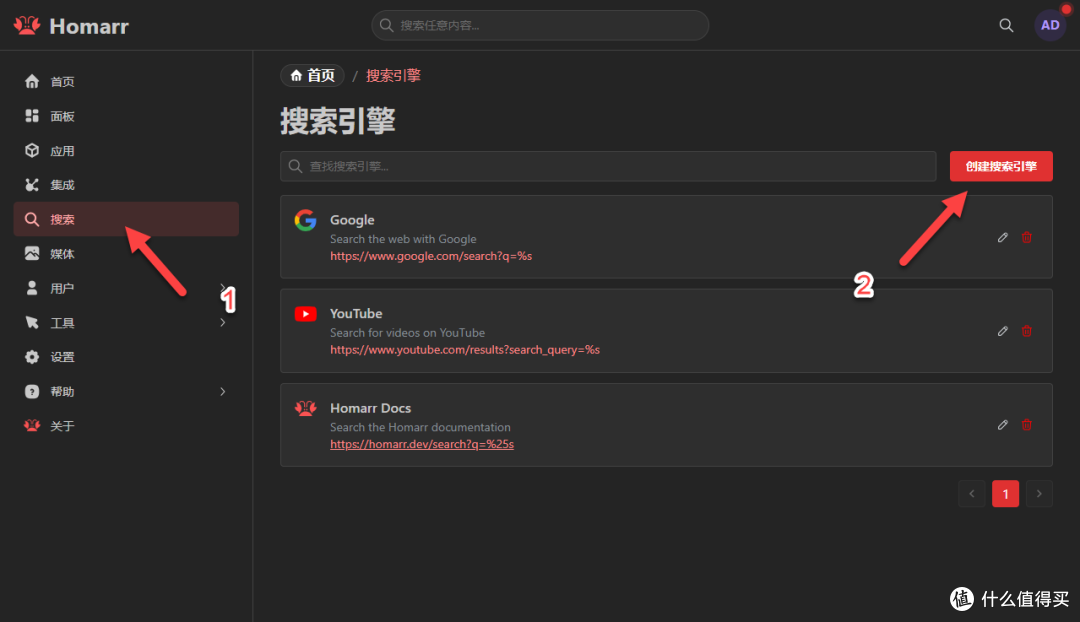Click the 用户 user silhouette icon
The image size is (1080, 622).
click(x=32, y=288)
